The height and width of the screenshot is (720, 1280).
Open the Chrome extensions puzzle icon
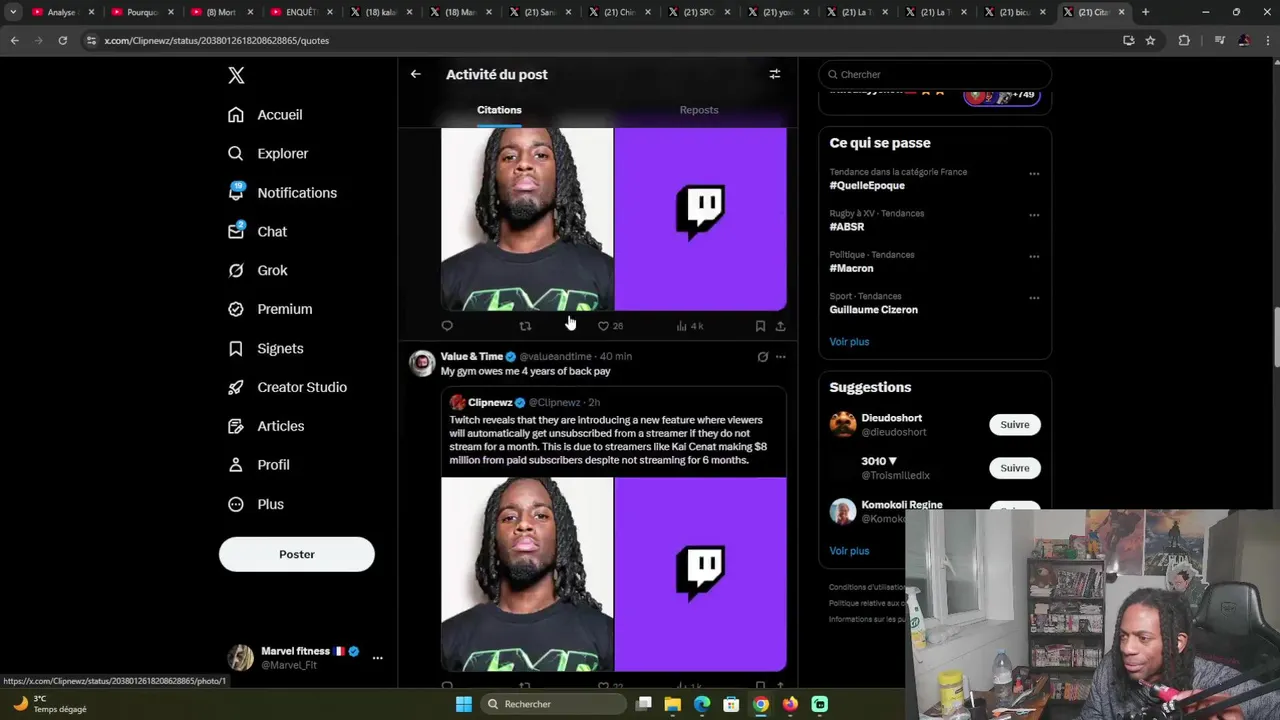pyautogui.click(x=1184, y=40)
